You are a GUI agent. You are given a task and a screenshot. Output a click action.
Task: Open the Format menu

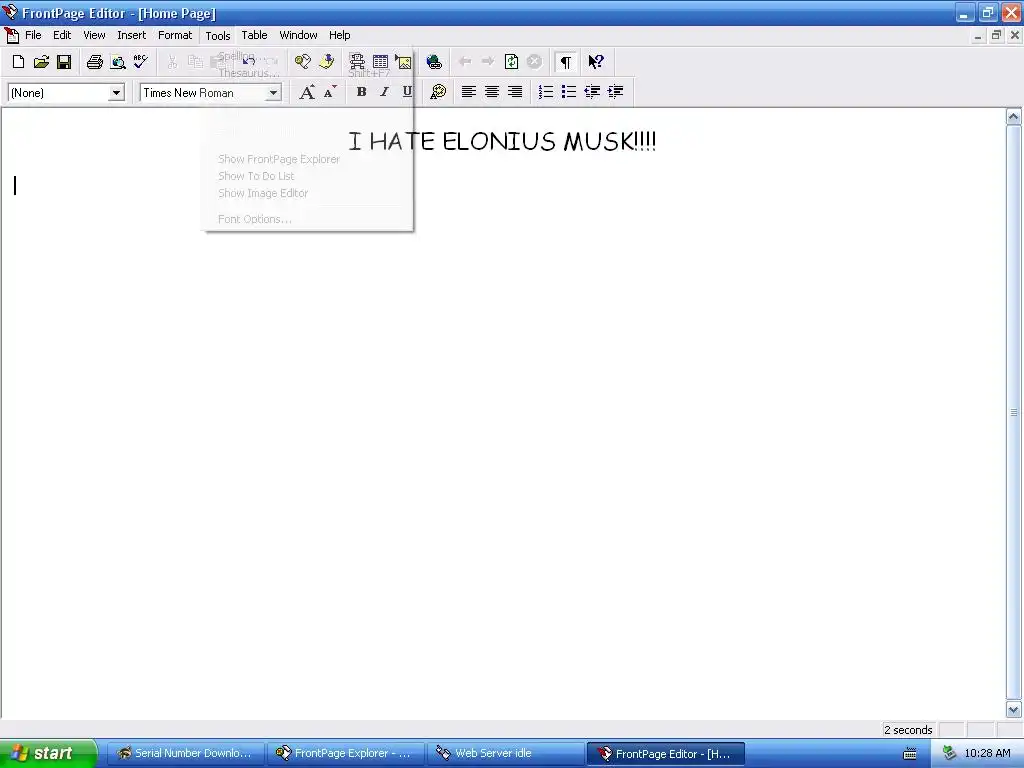point(175,35)
